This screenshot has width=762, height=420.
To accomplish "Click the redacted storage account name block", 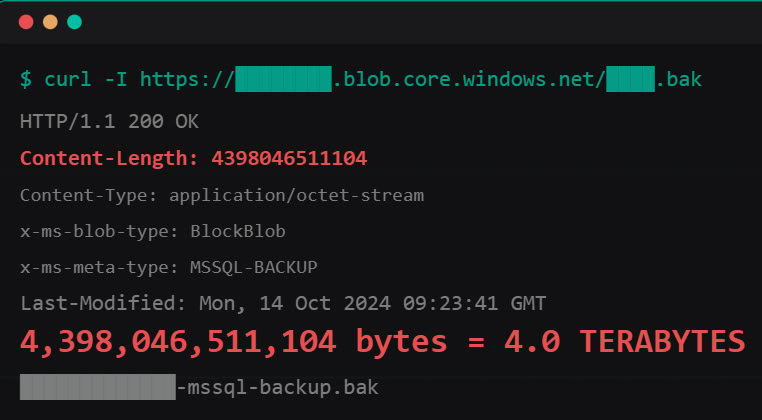I will point(283,79).
